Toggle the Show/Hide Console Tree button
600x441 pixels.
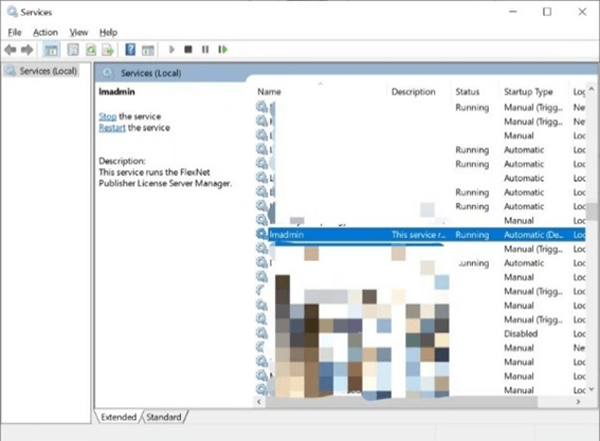(x=51, y=48)
